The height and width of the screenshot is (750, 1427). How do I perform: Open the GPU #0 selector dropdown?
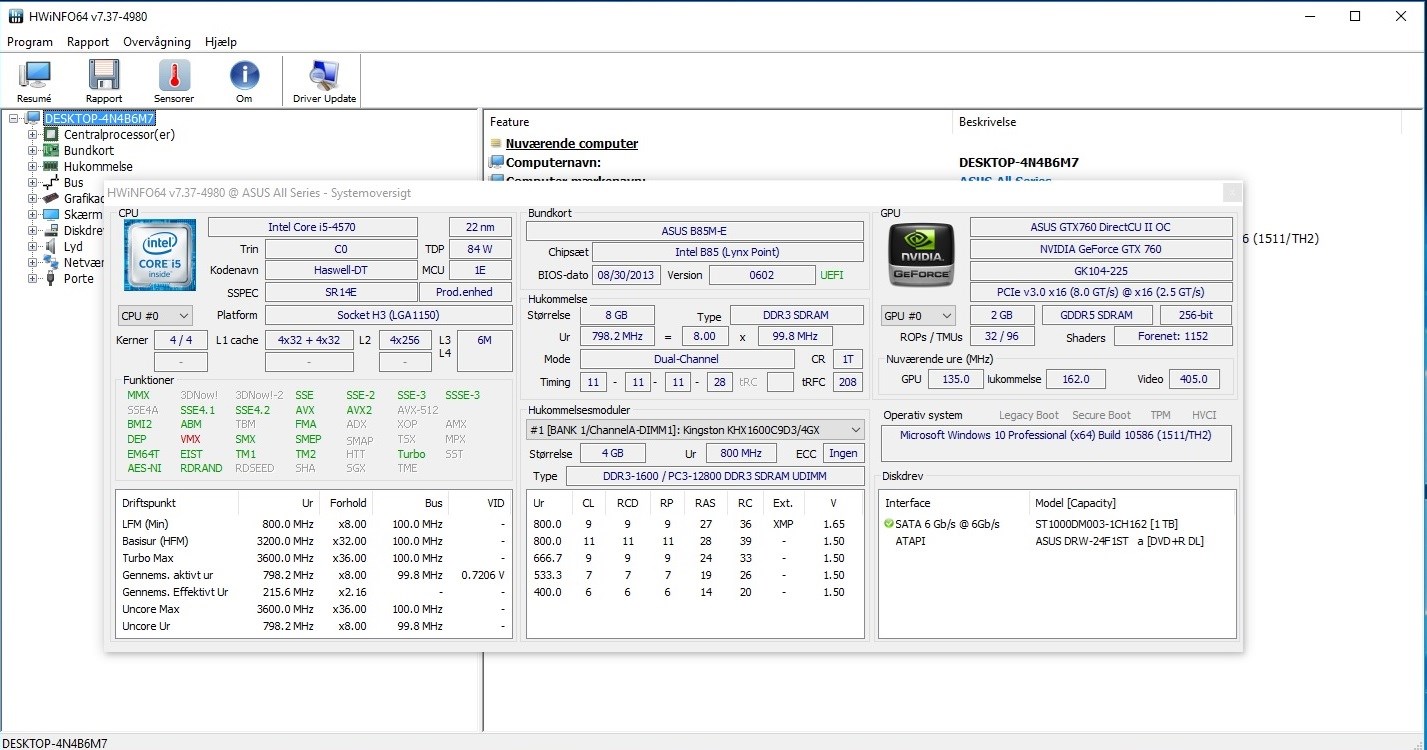pos(918,316)
